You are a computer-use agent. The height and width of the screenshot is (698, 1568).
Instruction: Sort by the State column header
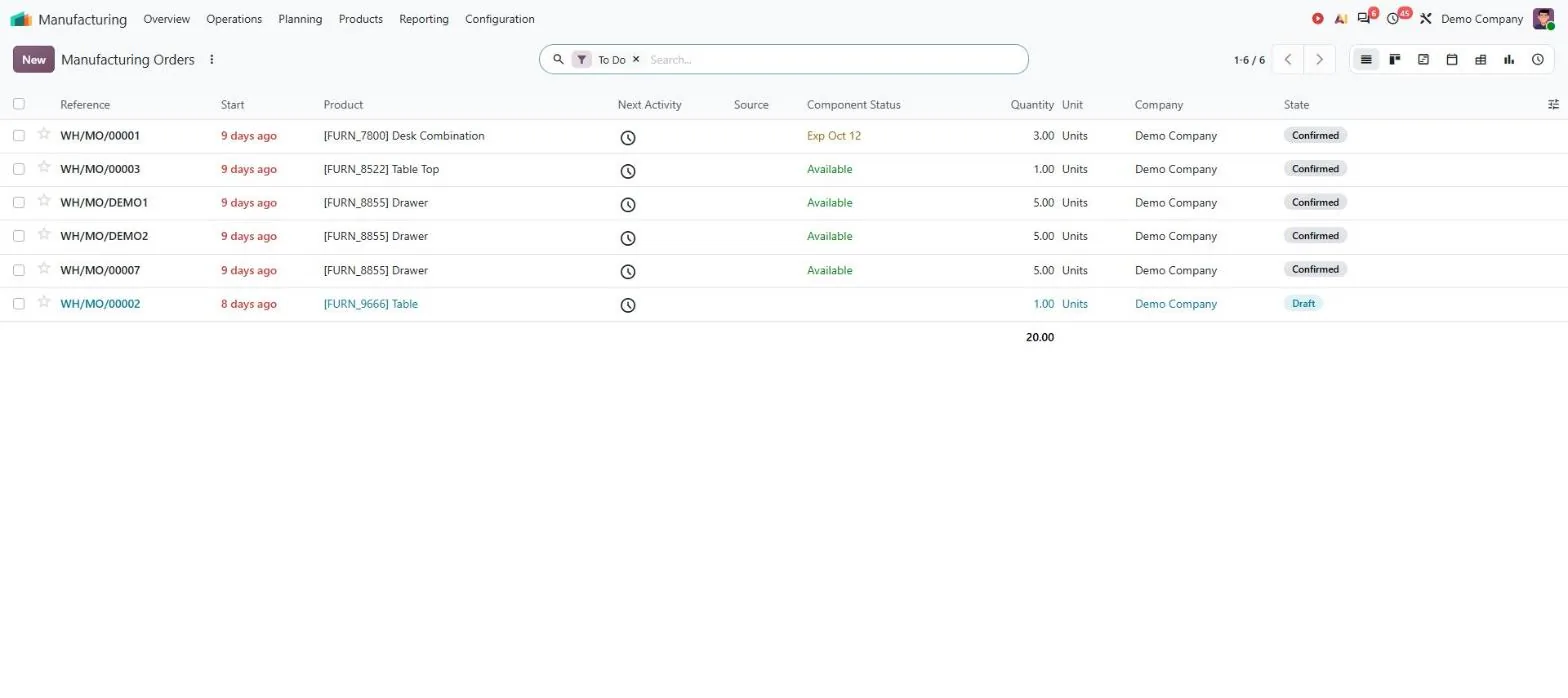[x=1297, y=104]
